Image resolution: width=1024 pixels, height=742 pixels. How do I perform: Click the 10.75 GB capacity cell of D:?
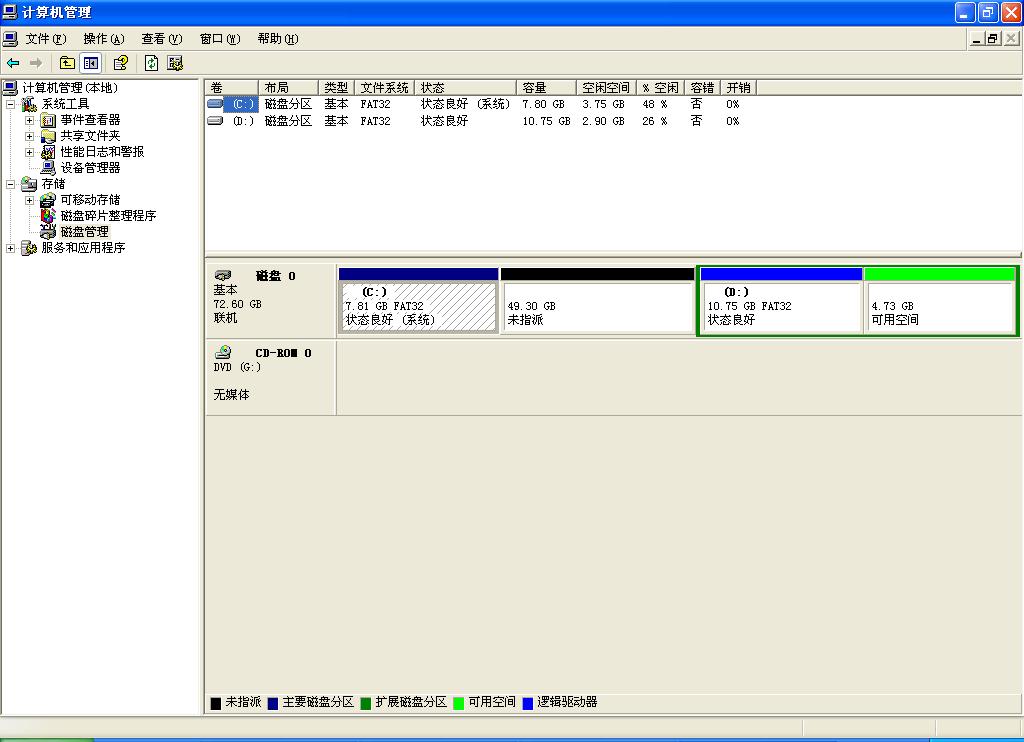(x=547, y=121)
